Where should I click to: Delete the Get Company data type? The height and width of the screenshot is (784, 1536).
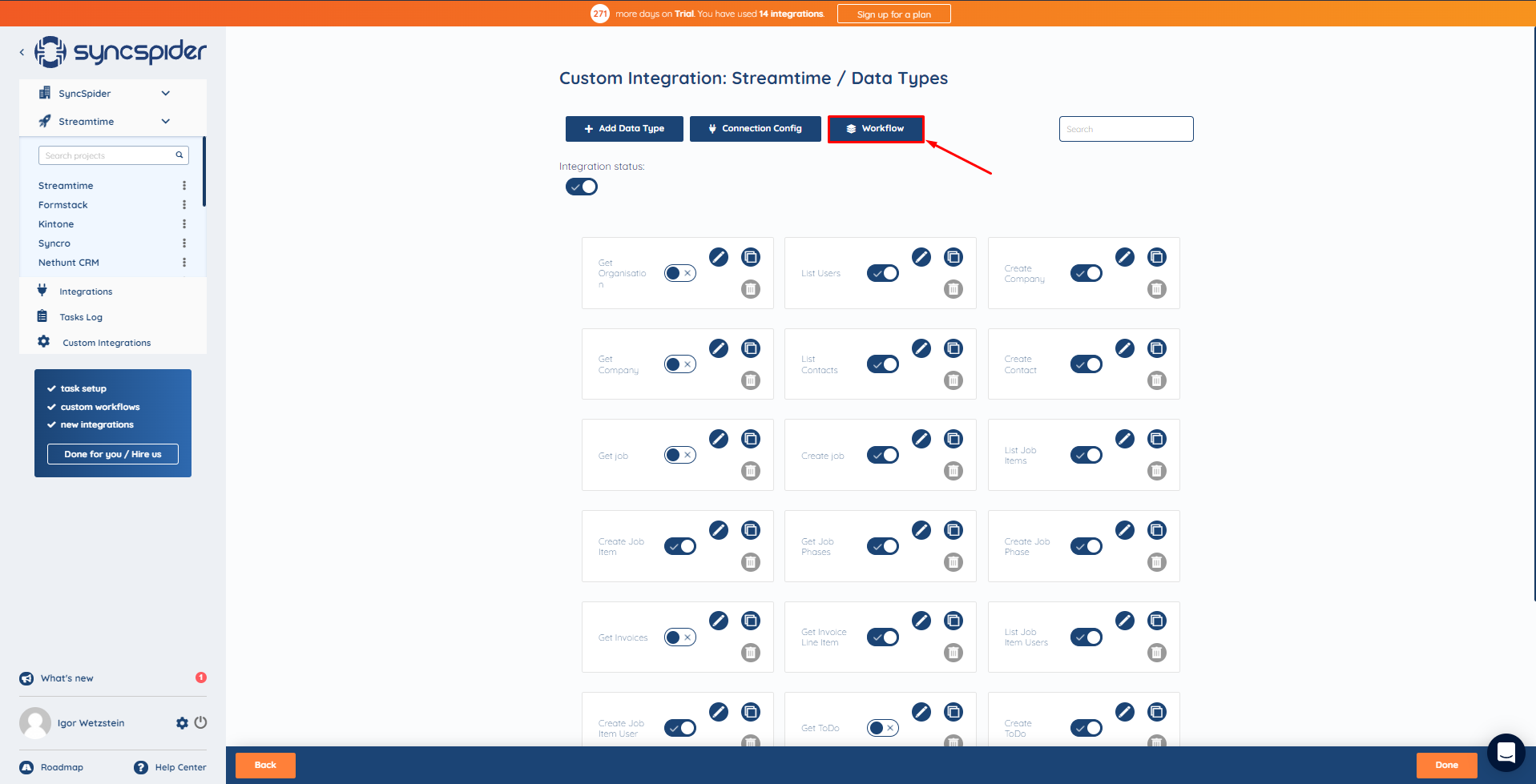coord(751,380)
